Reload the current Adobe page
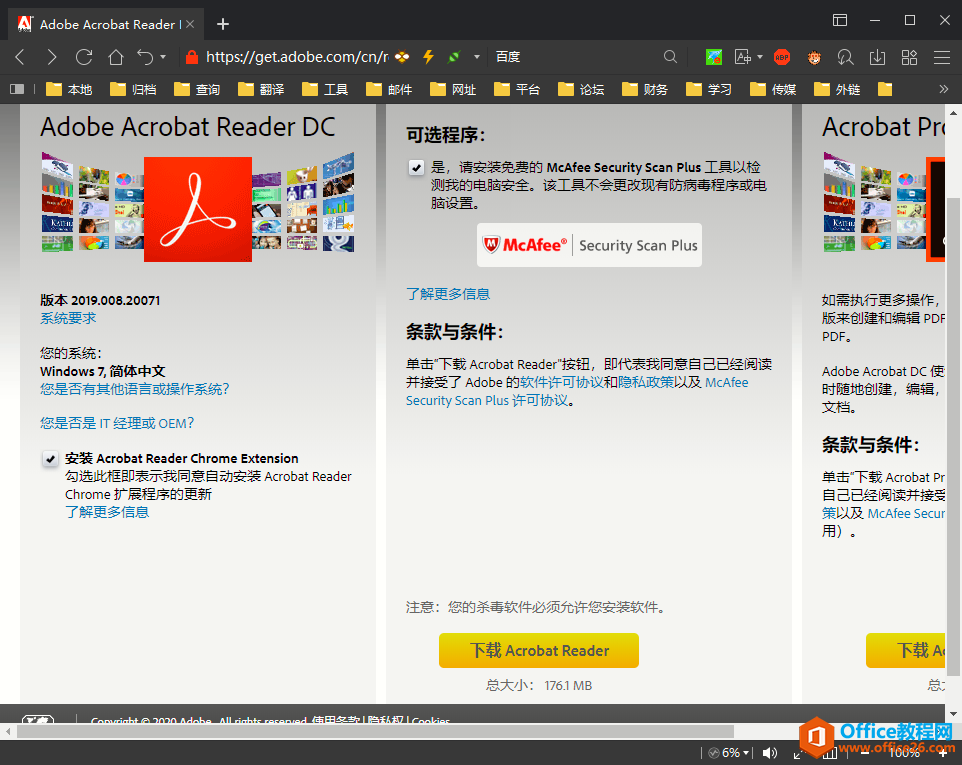Viewport: 962px width, 765px height. tap(84, 57)
